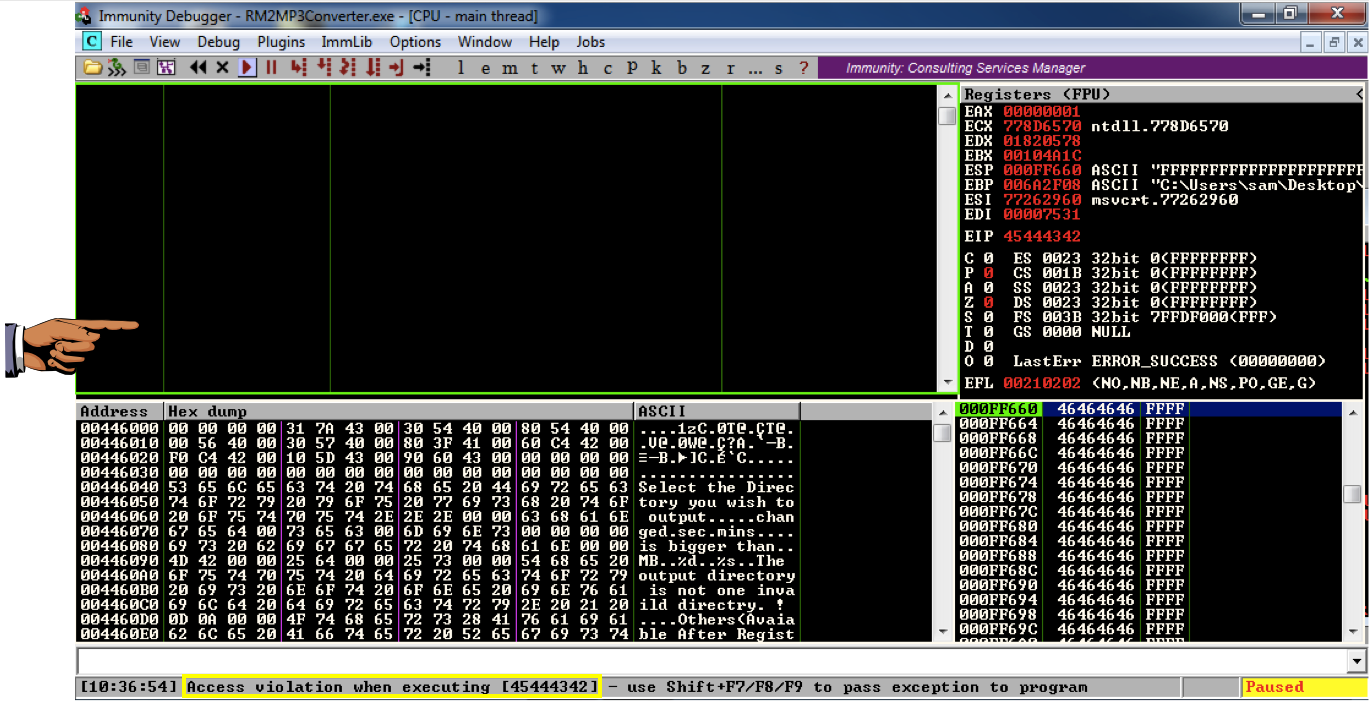
Task: Click the command input field
Action: pos(712,661)
